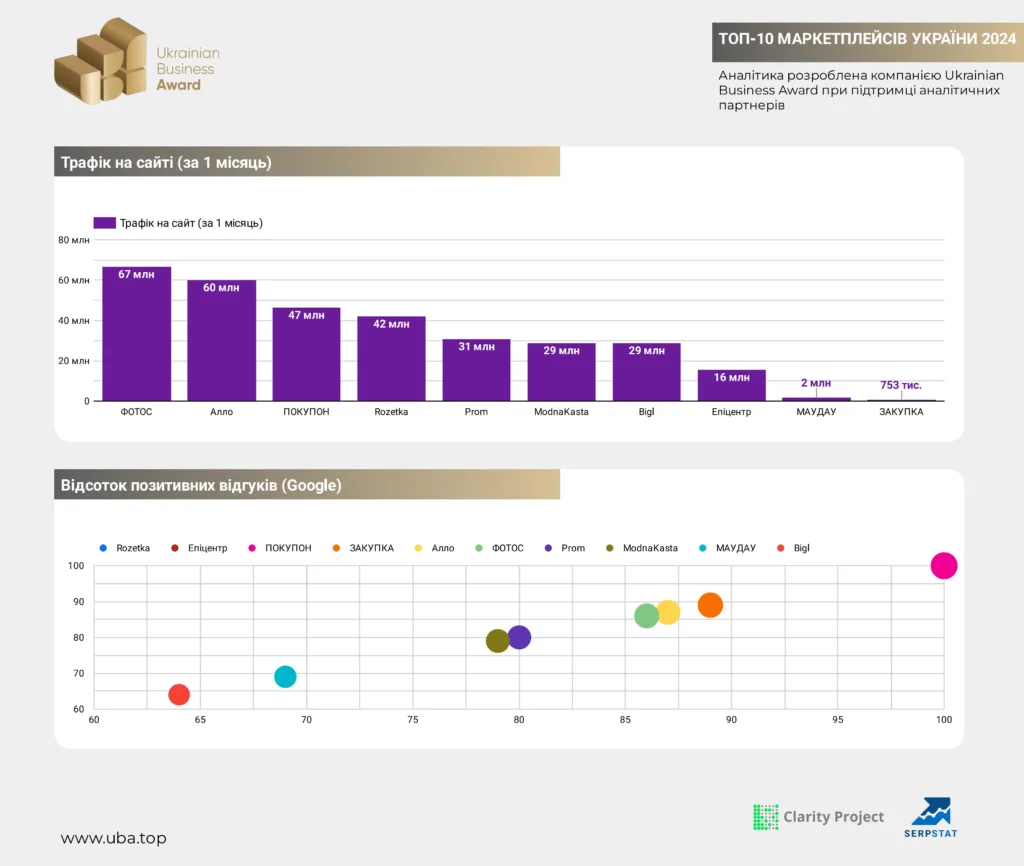This screenshot has height=866, width=1024.
Task: Click the ЗАКУПКА axis label under the bar
Action: 901,411
